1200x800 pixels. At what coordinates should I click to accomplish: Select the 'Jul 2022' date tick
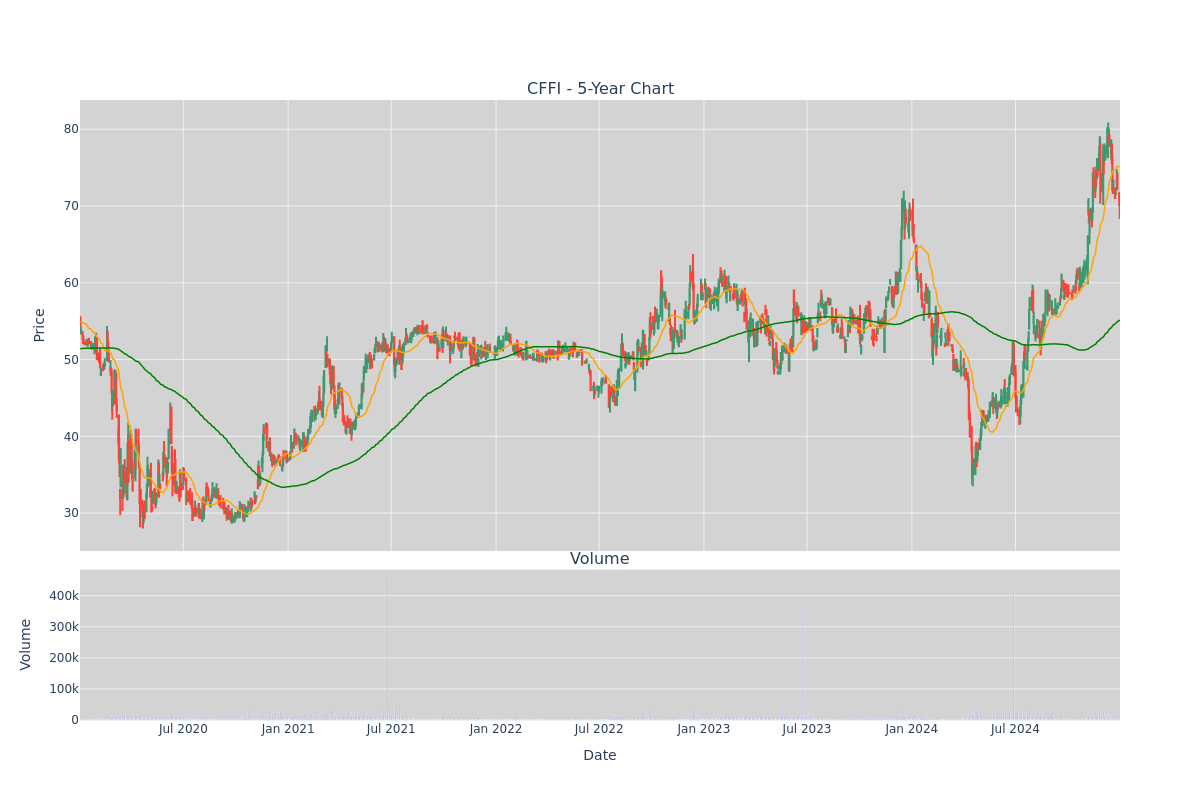[x=599, y=729]
